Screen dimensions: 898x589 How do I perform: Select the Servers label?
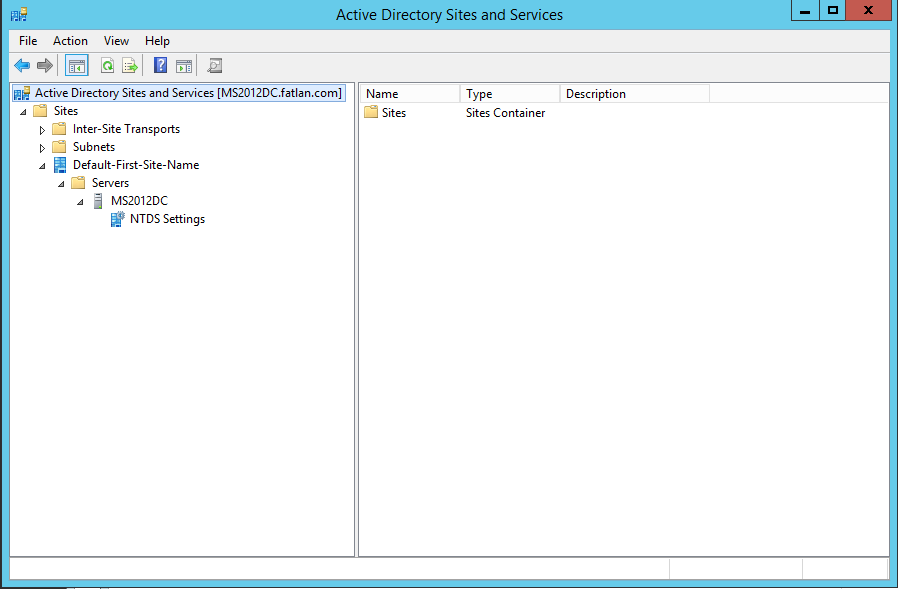111,183
